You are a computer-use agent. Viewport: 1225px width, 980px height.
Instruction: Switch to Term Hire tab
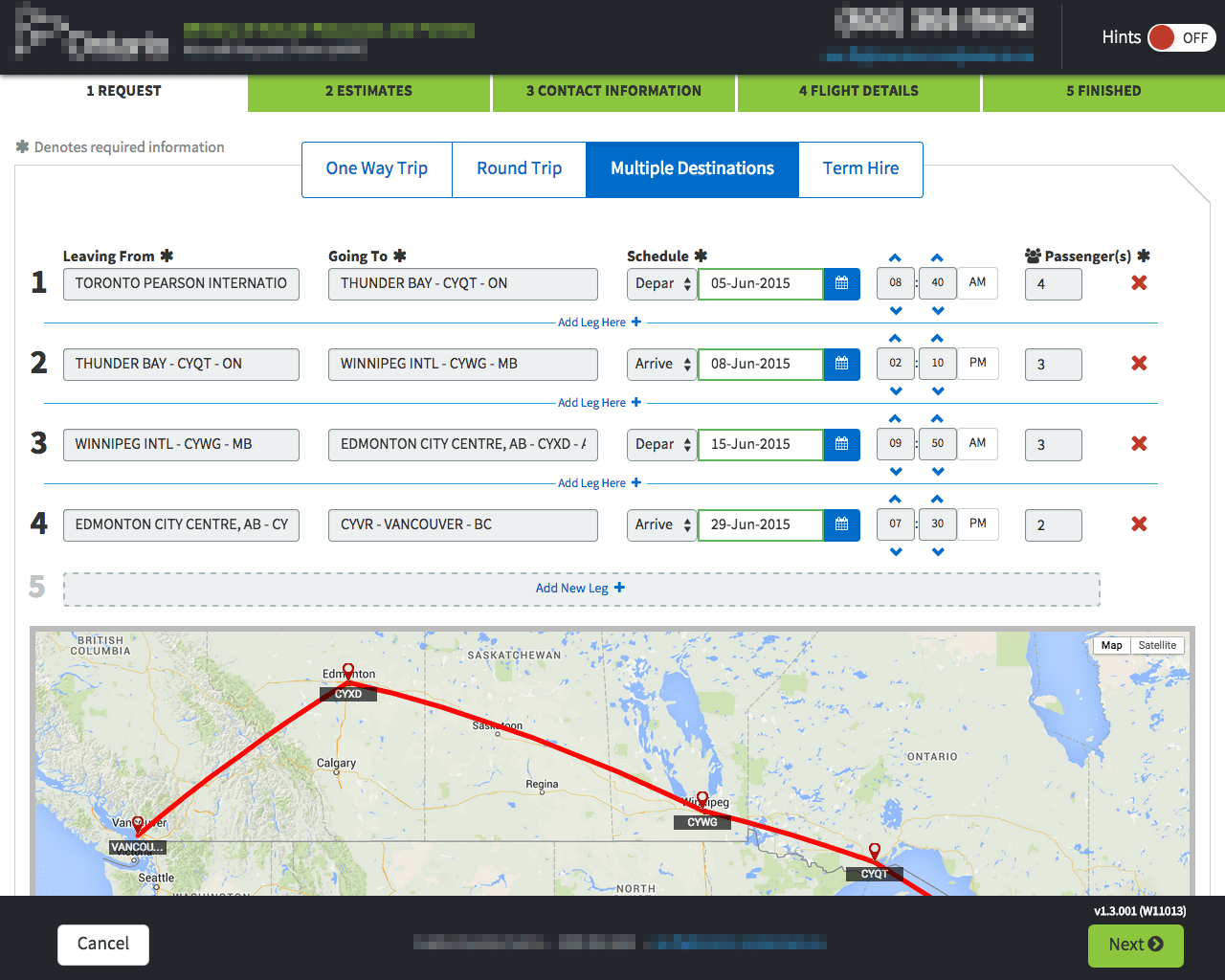click(860, 169)
